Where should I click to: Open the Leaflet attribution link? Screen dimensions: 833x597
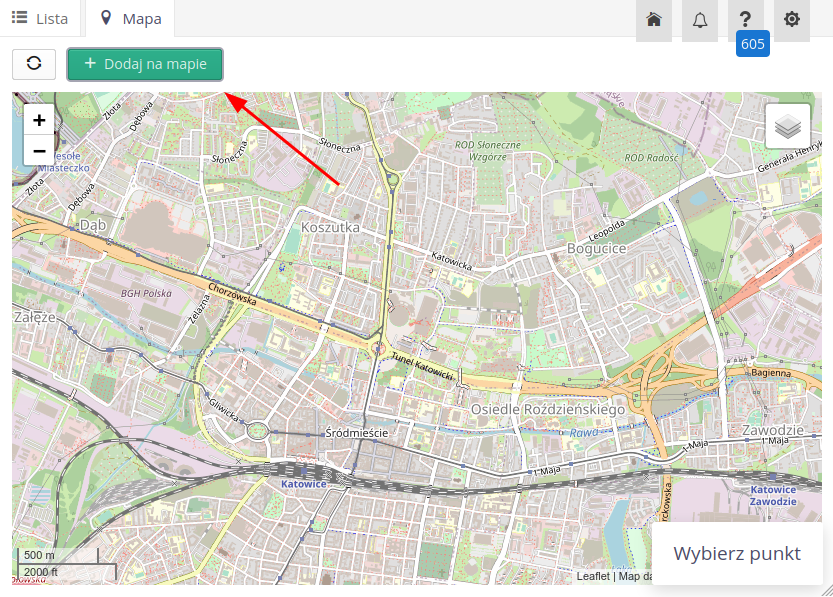tap(593, 576)
